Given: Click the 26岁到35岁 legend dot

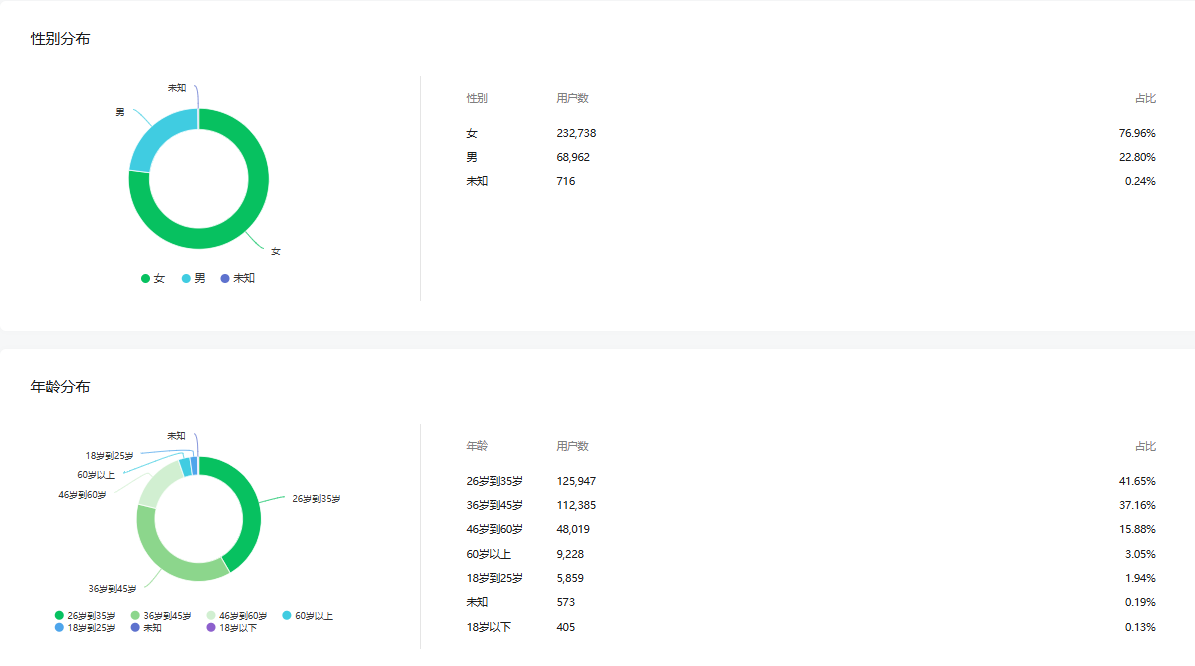Looking at the screenshot, I should tap(59, 615).
